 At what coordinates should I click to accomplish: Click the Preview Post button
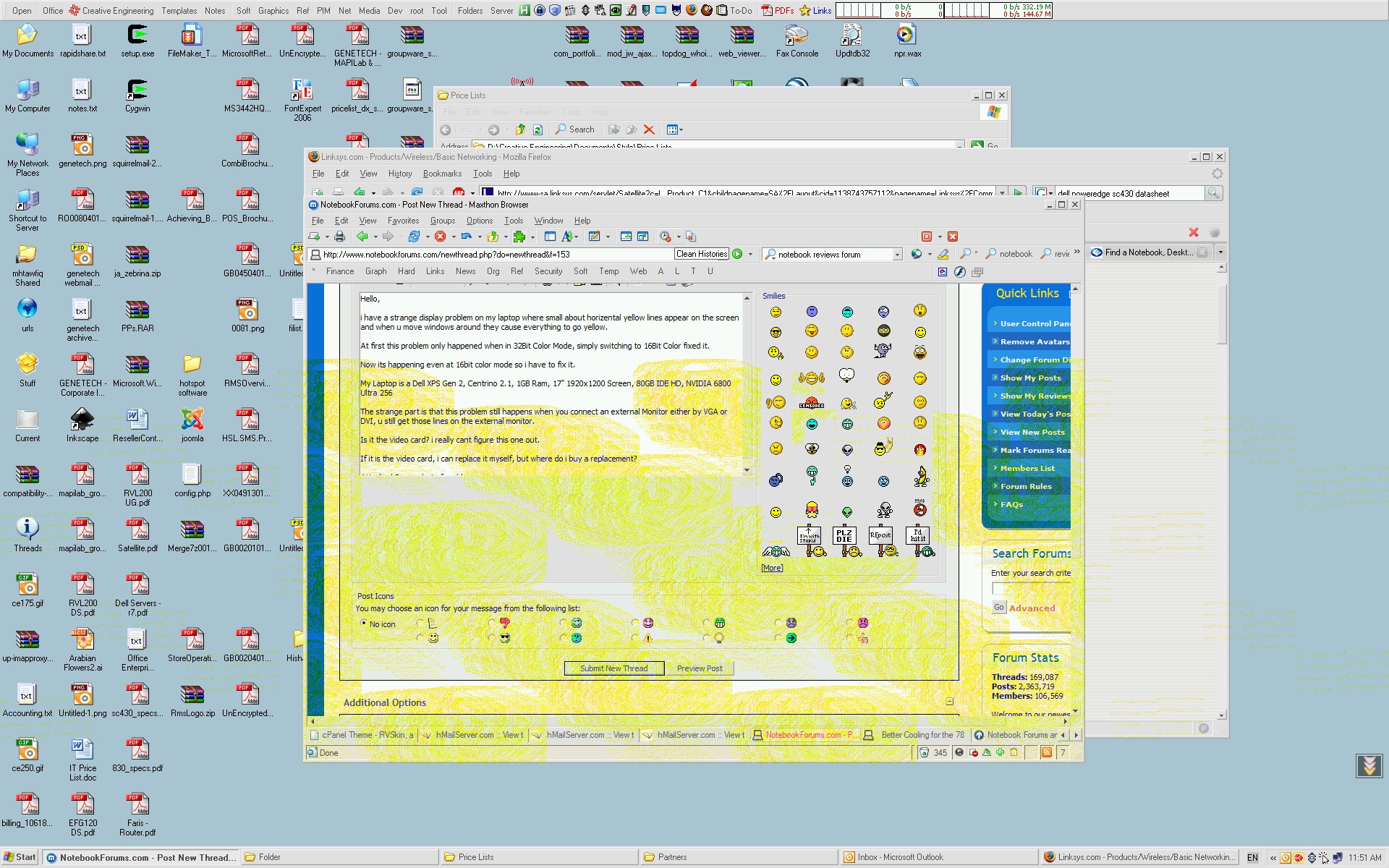(700, 668)
